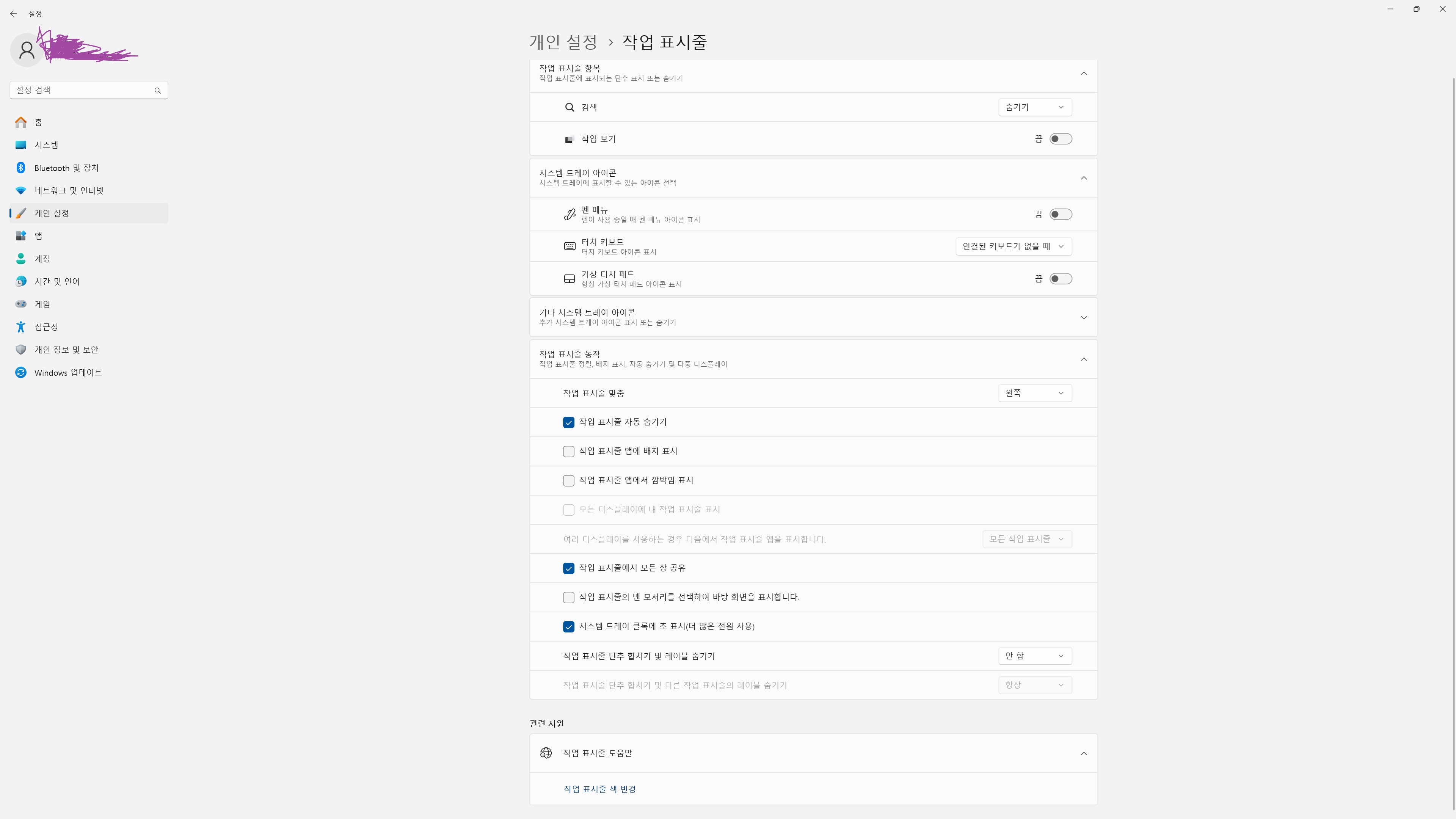
Task: Uncheck 작업 표시줄 자동 숨기기 checkbox
Action: click(x=569, y=422)
